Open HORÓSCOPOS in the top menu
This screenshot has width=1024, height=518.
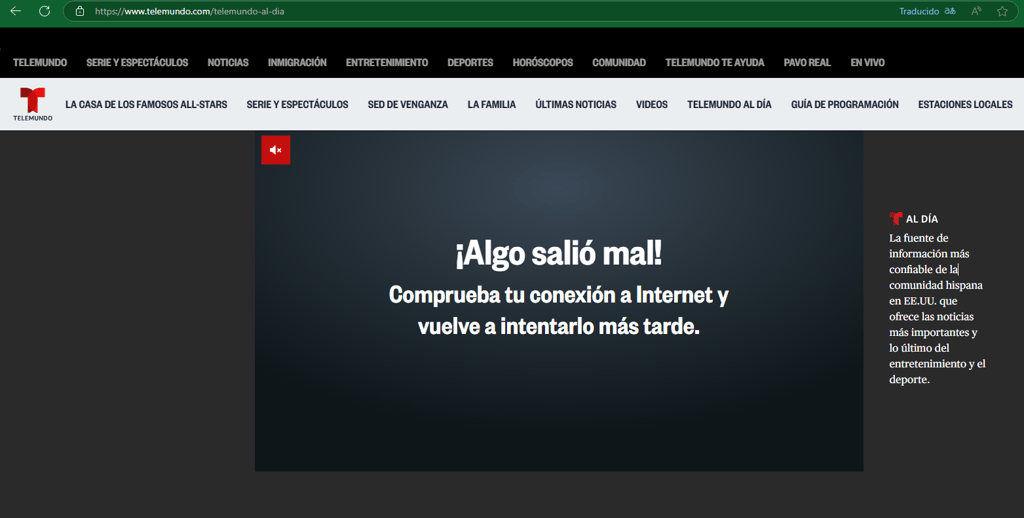coord(543,63)
